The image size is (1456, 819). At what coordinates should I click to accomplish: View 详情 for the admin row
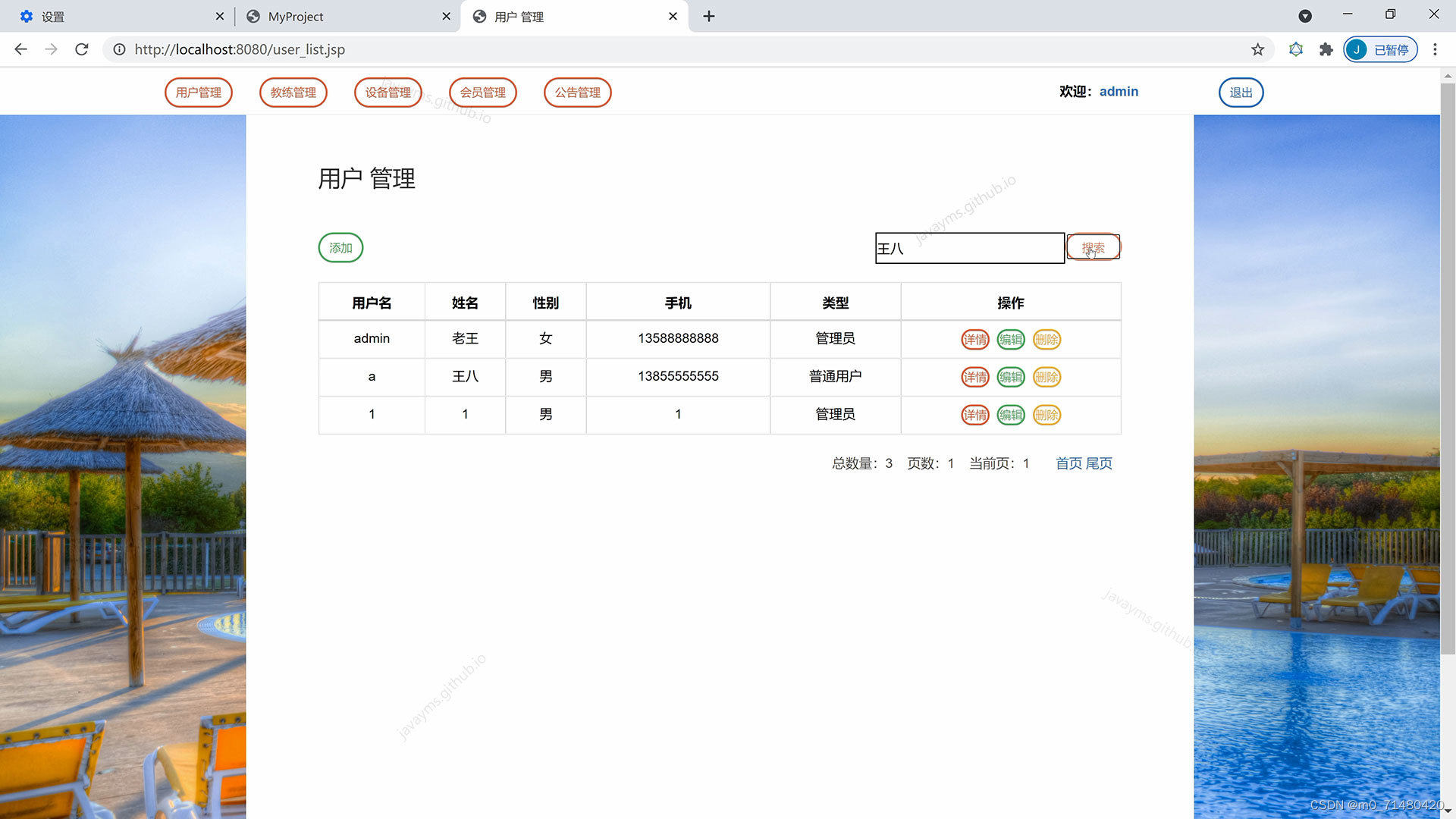975,340
